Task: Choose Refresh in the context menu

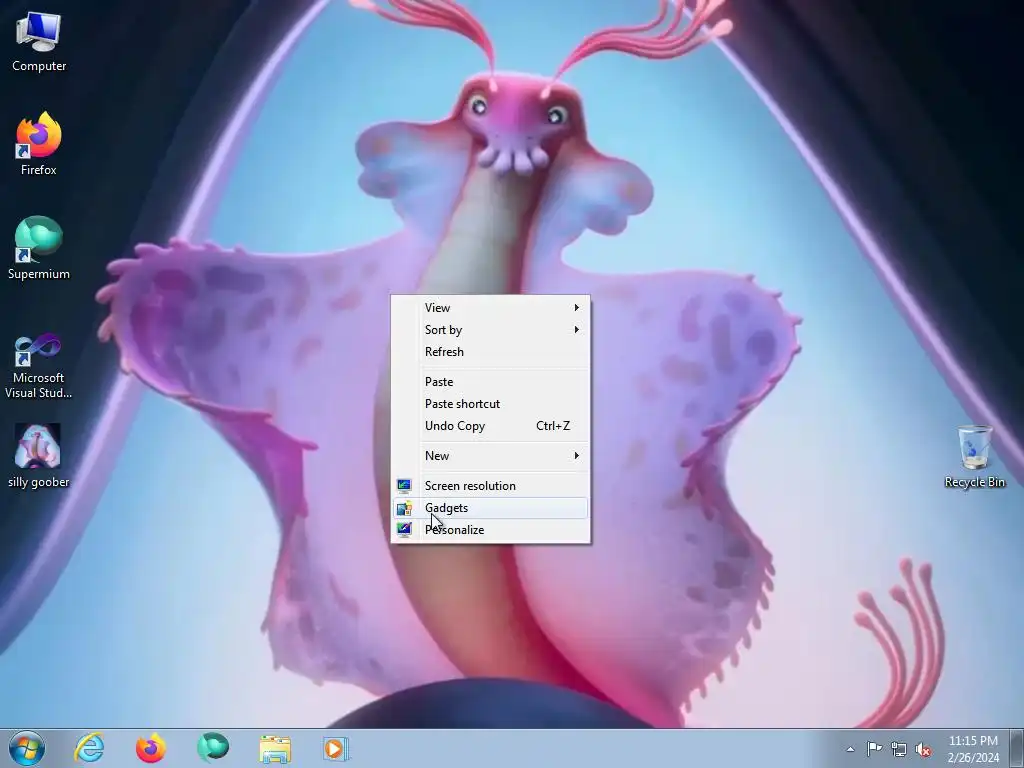Action: [x=490, y=352]
